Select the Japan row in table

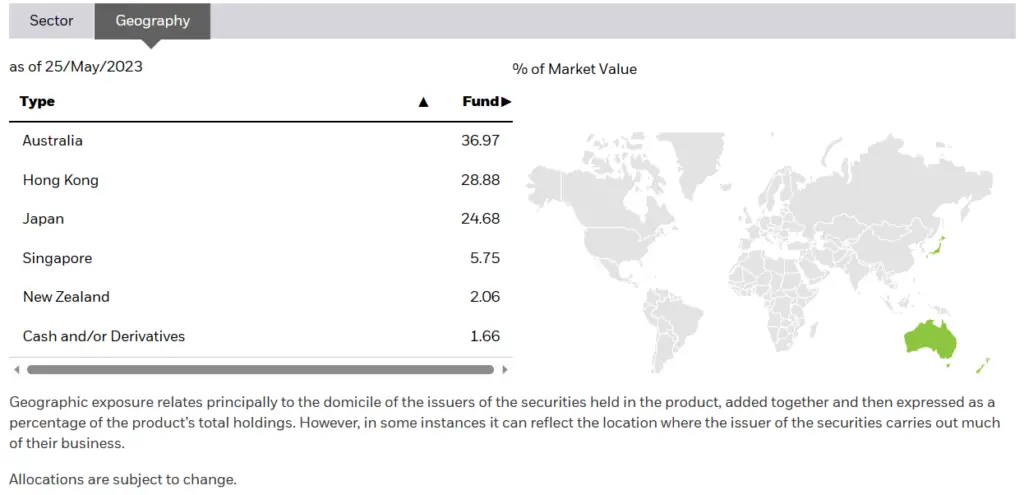click(261, 219)
